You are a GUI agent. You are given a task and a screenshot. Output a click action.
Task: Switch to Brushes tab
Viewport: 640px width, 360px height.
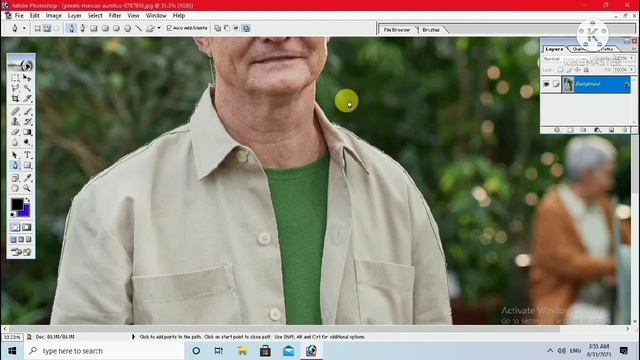tap(431, 30)
